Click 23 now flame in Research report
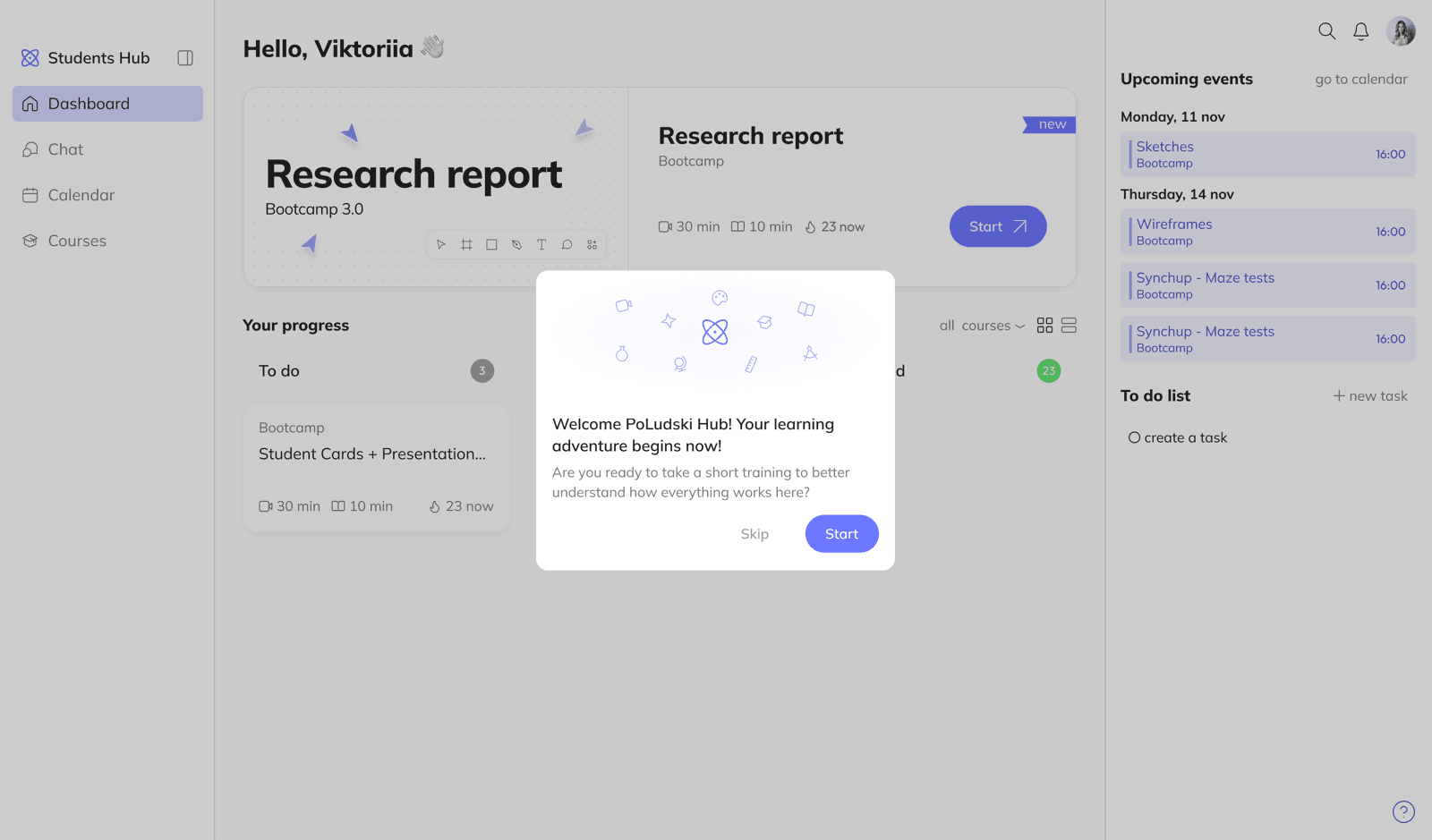 [834, 227]
